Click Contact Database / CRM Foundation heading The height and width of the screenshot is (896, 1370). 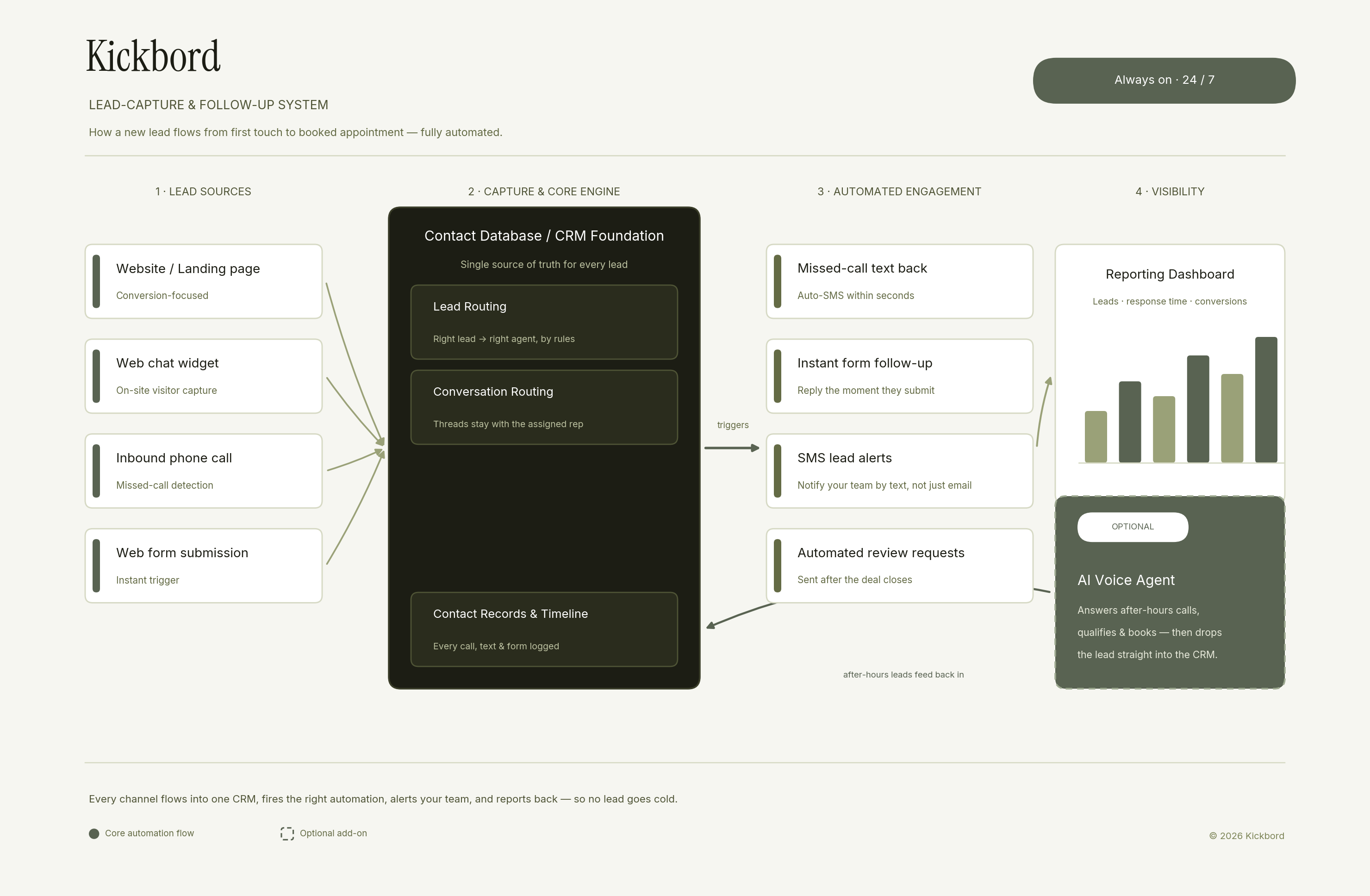point(544,236)
